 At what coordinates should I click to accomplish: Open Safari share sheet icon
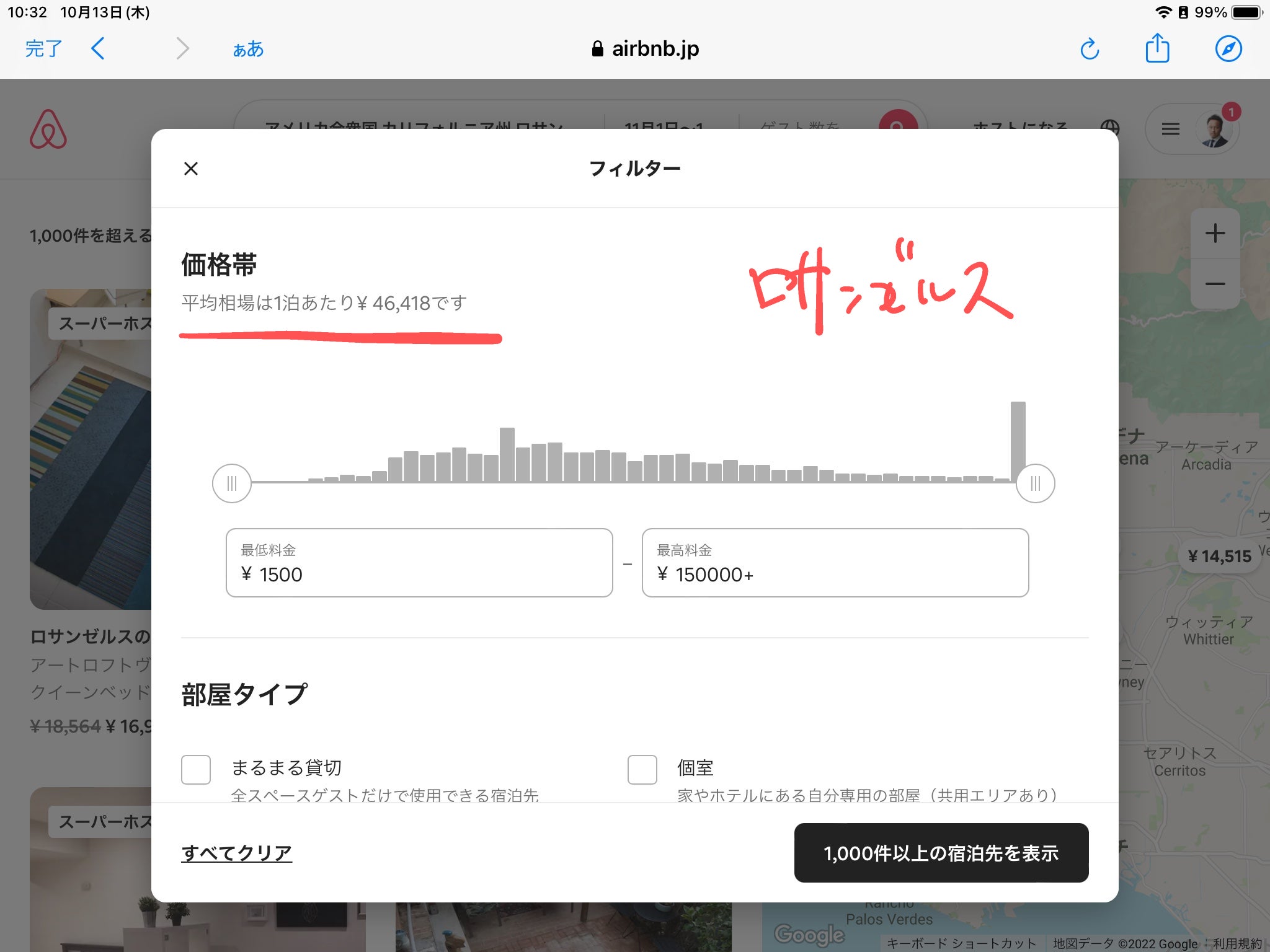pos(1157,48)
